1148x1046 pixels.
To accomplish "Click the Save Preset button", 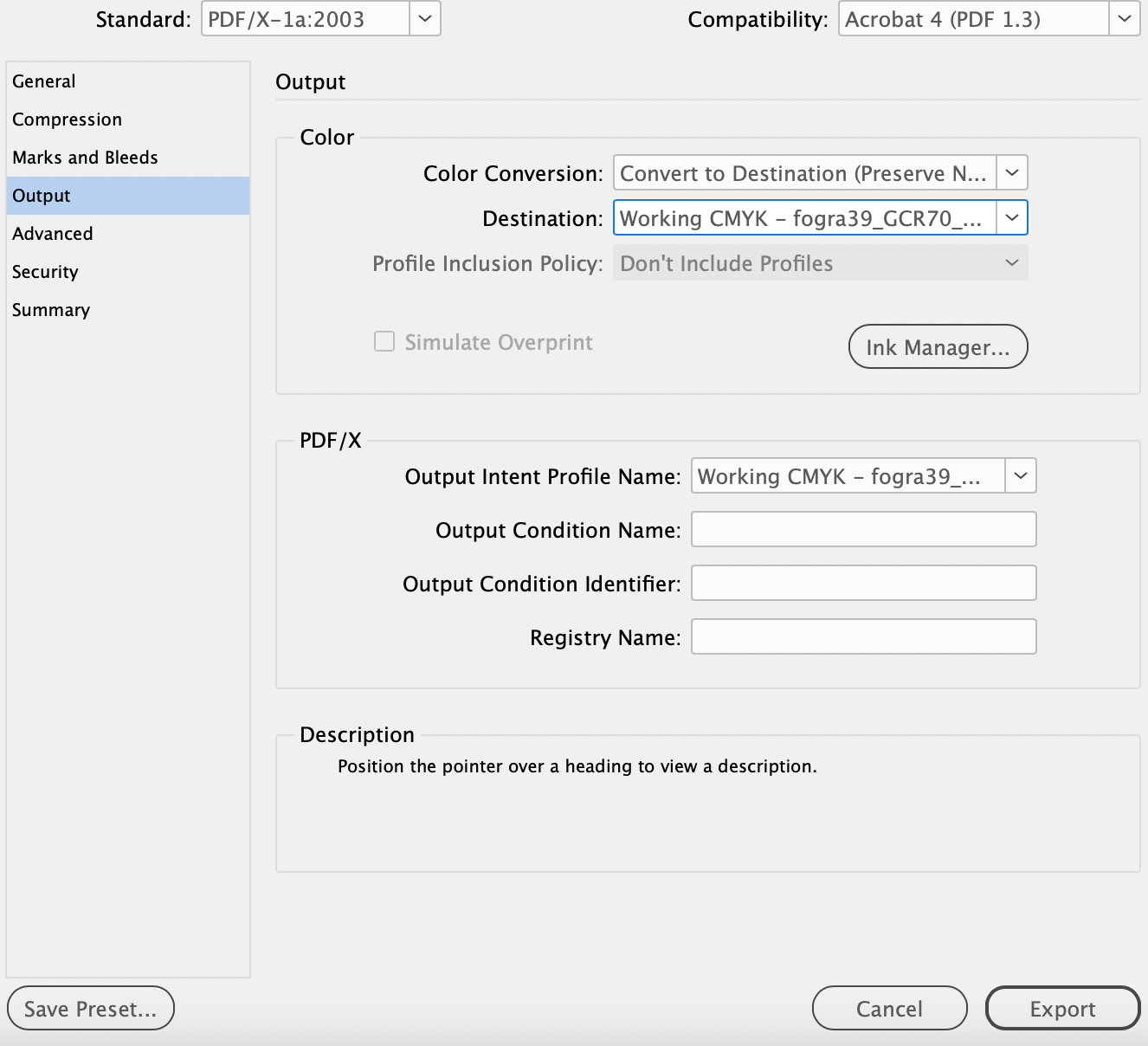I will pos(90,1009).
